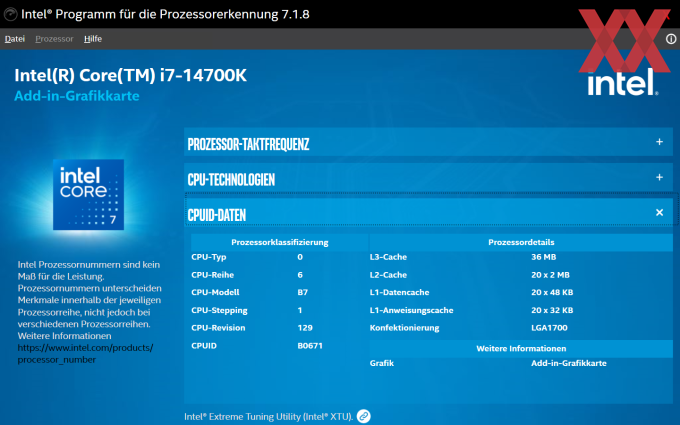Open the intel.com processor_number link
The width and height of the screenshot is (680, 425).
point(85,353)
